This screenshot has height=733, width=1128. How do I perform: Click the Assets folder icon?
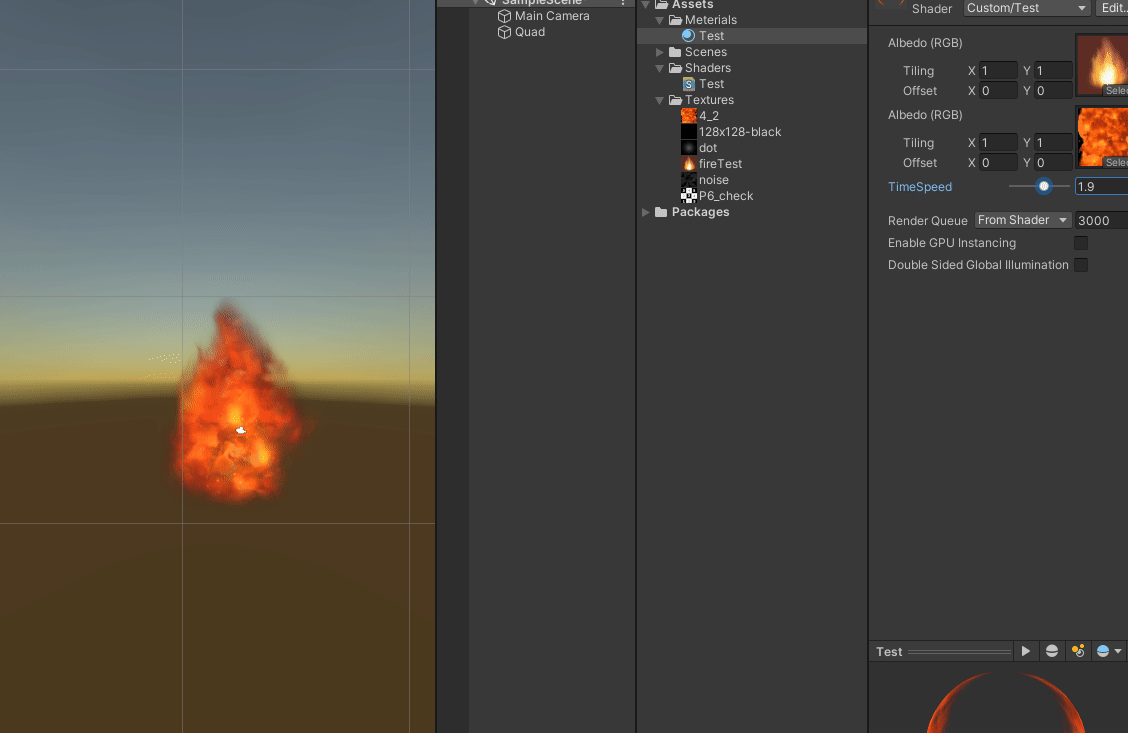[x=661, y=4]
